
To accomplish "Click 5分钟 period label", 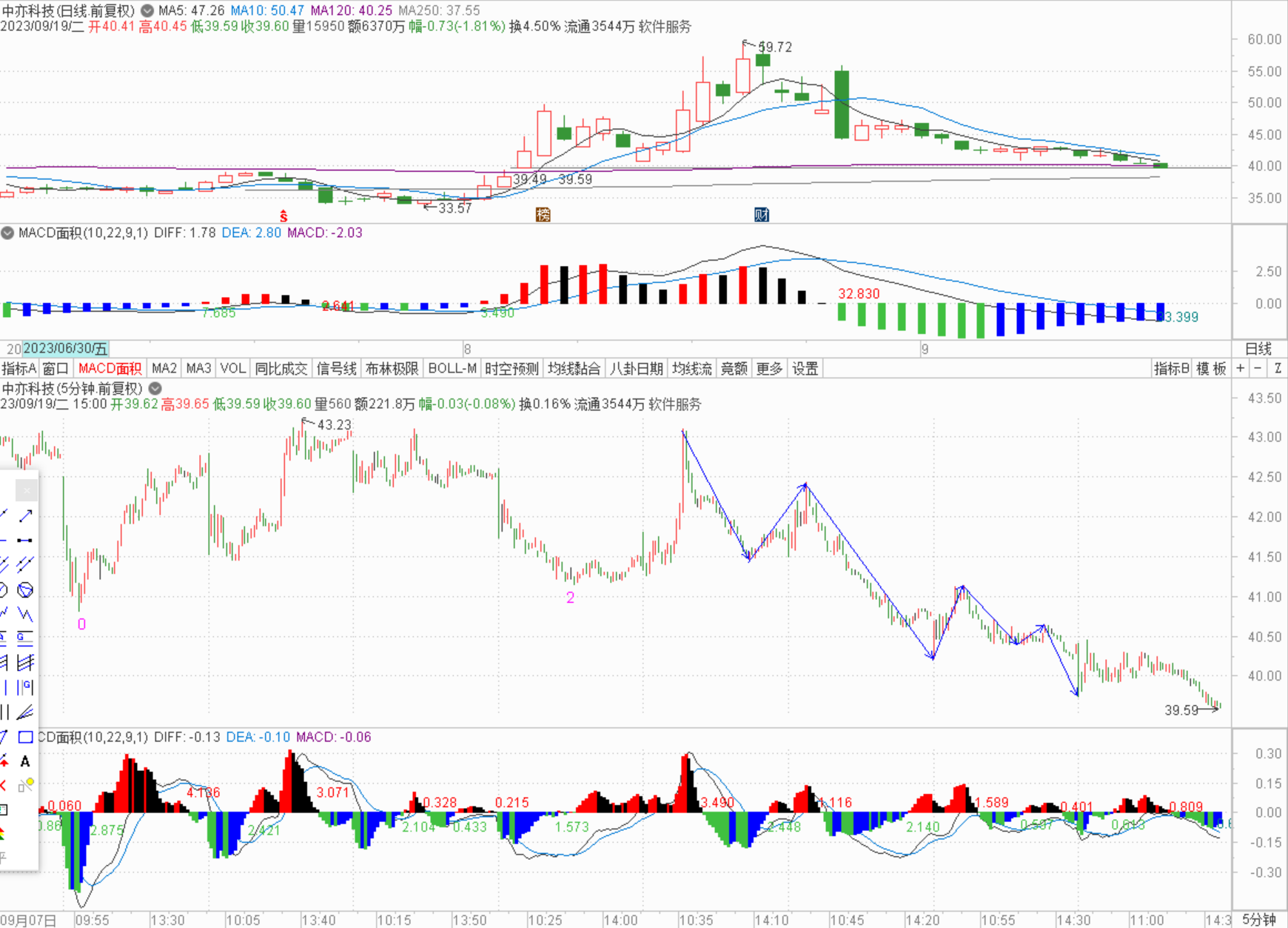I will (x=1259, y=919).
